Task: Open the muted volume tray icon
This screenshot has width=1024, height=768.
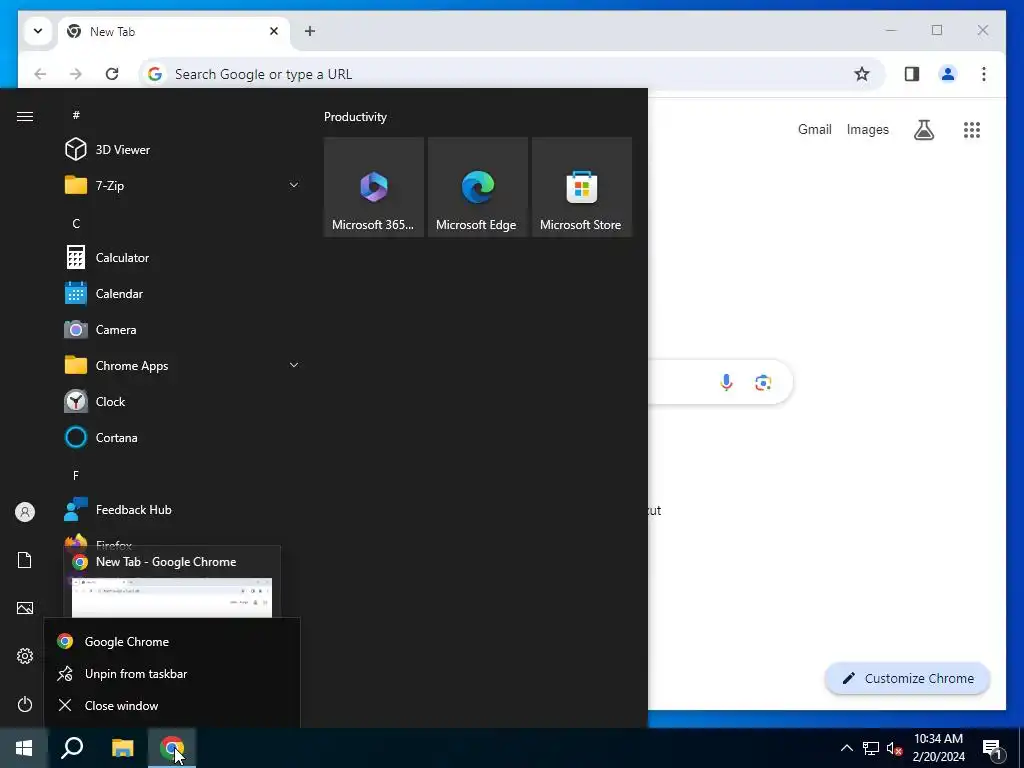Action: [x=894, y=748]
